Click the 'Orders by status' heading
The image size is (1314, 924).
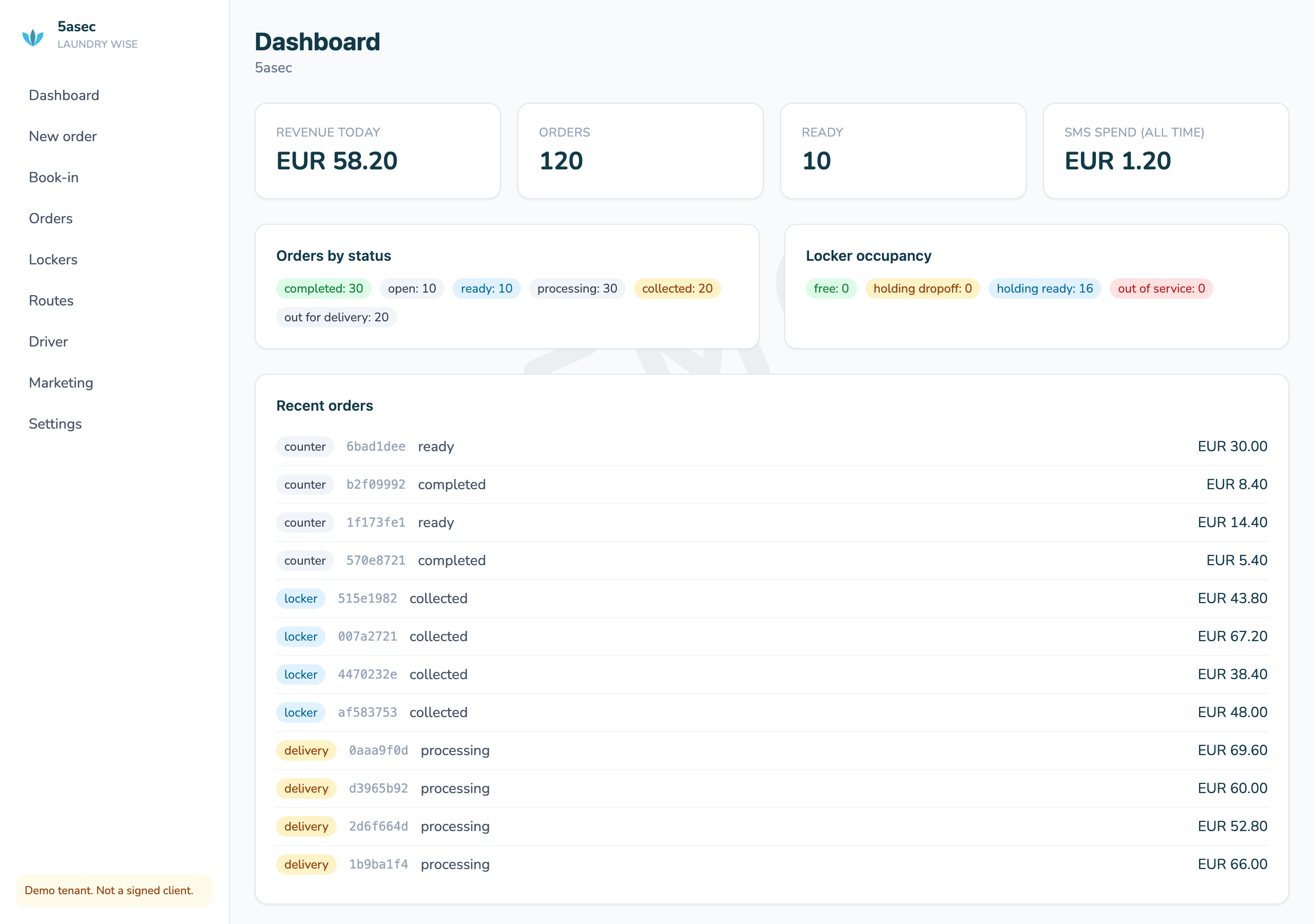coord(334,256)
